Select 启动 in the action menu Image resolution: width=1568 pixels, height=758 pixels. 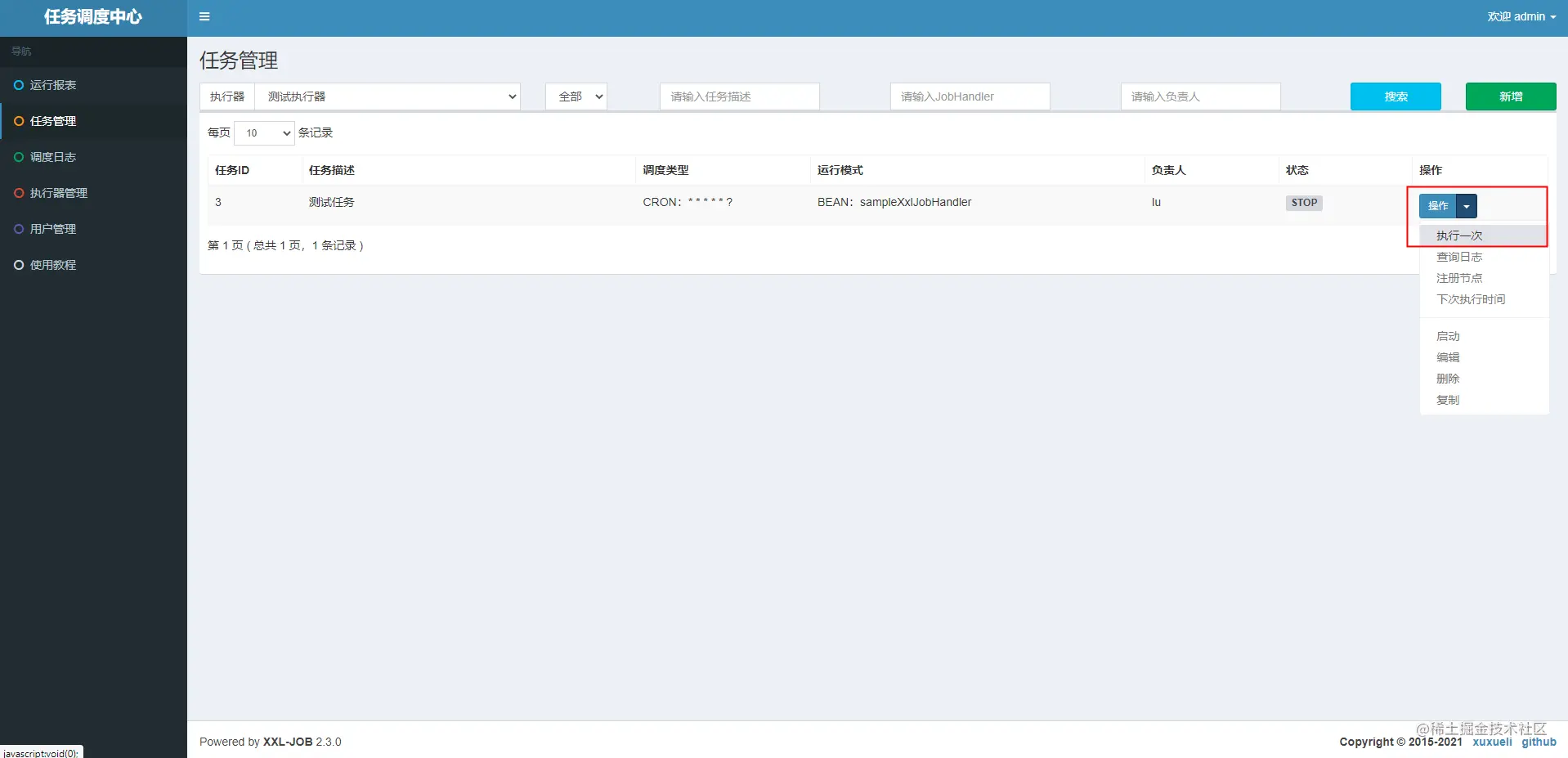[1448, 336]
